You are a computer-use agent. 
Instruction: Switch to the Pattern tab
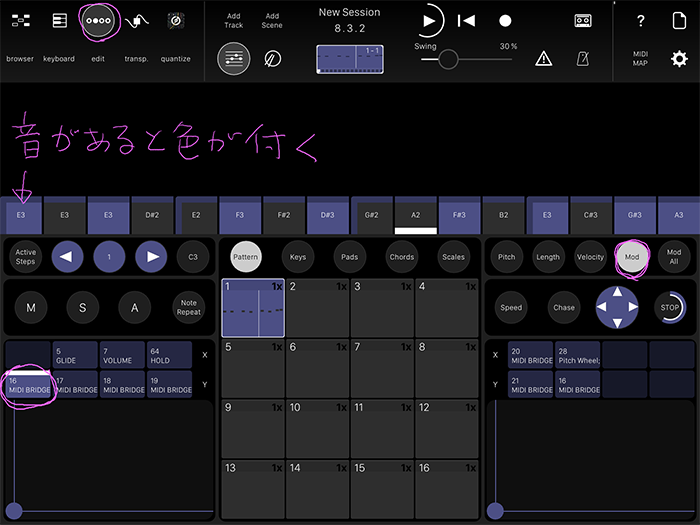pos(246,257)
